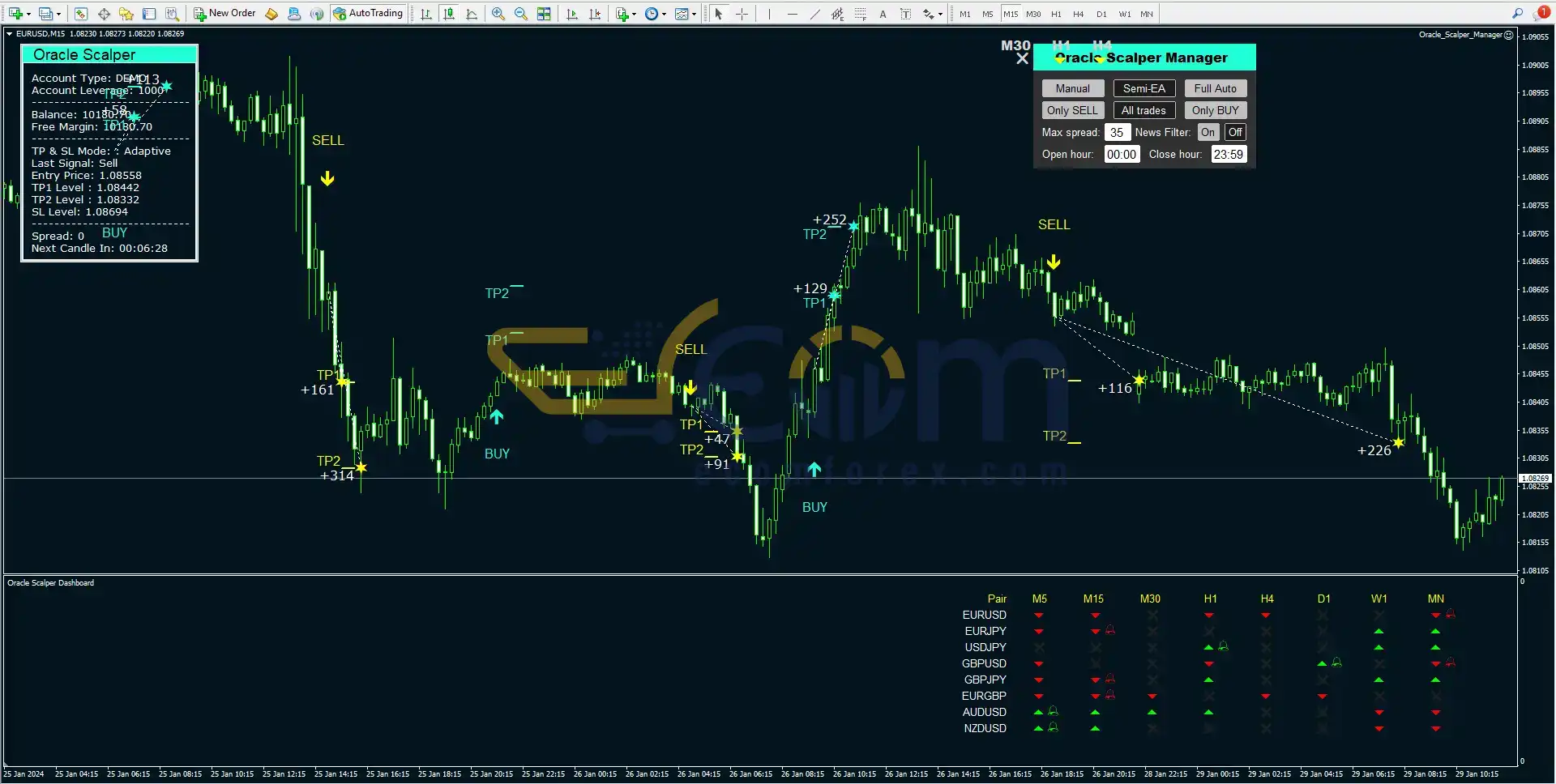This screenshot has width=1556, height=784.
Task: Launch MetaEditor from the toolbar
Action: tap(271, 14)
